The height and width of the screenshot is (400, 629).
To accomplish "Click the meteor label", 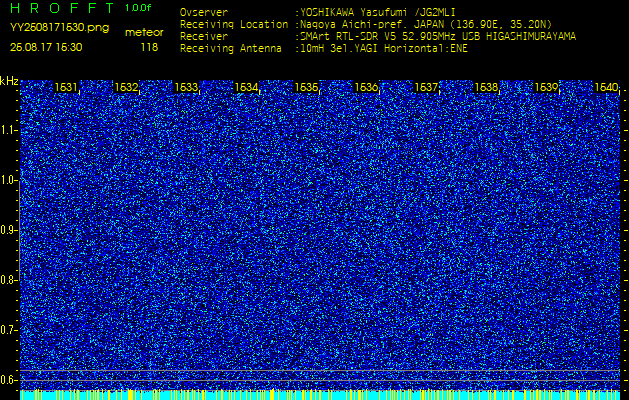I will click(x=144, y=33).
